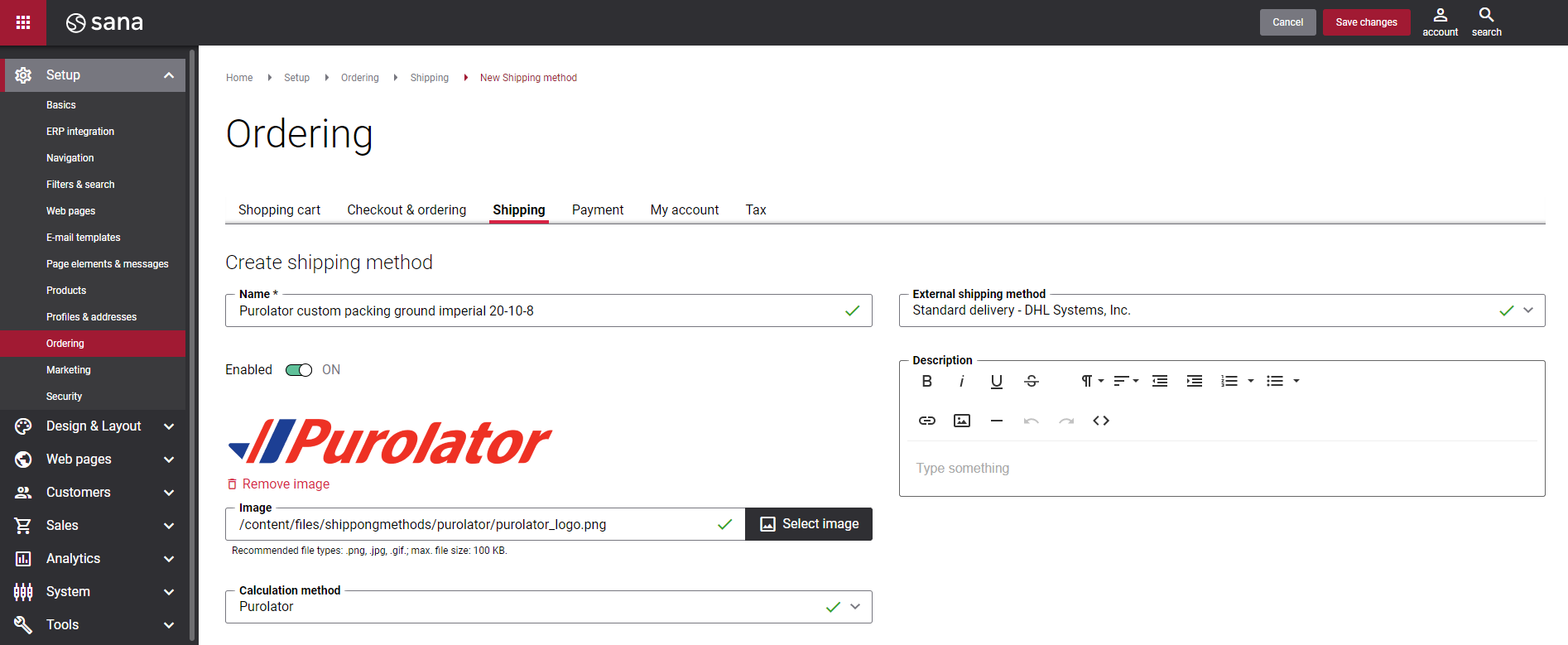Click the Image path input field
This screenshot has width=1568, height=645.
coord(486,525)
